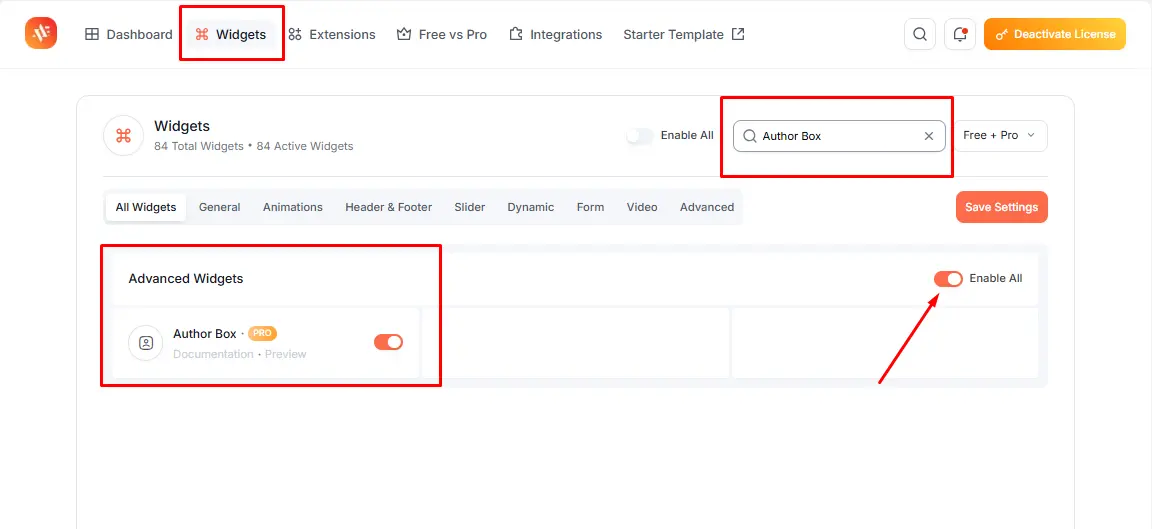Click the Save Settings button
Image resolution: width=1152 pixels, height=529 pixels.
tap(1001, 207)
